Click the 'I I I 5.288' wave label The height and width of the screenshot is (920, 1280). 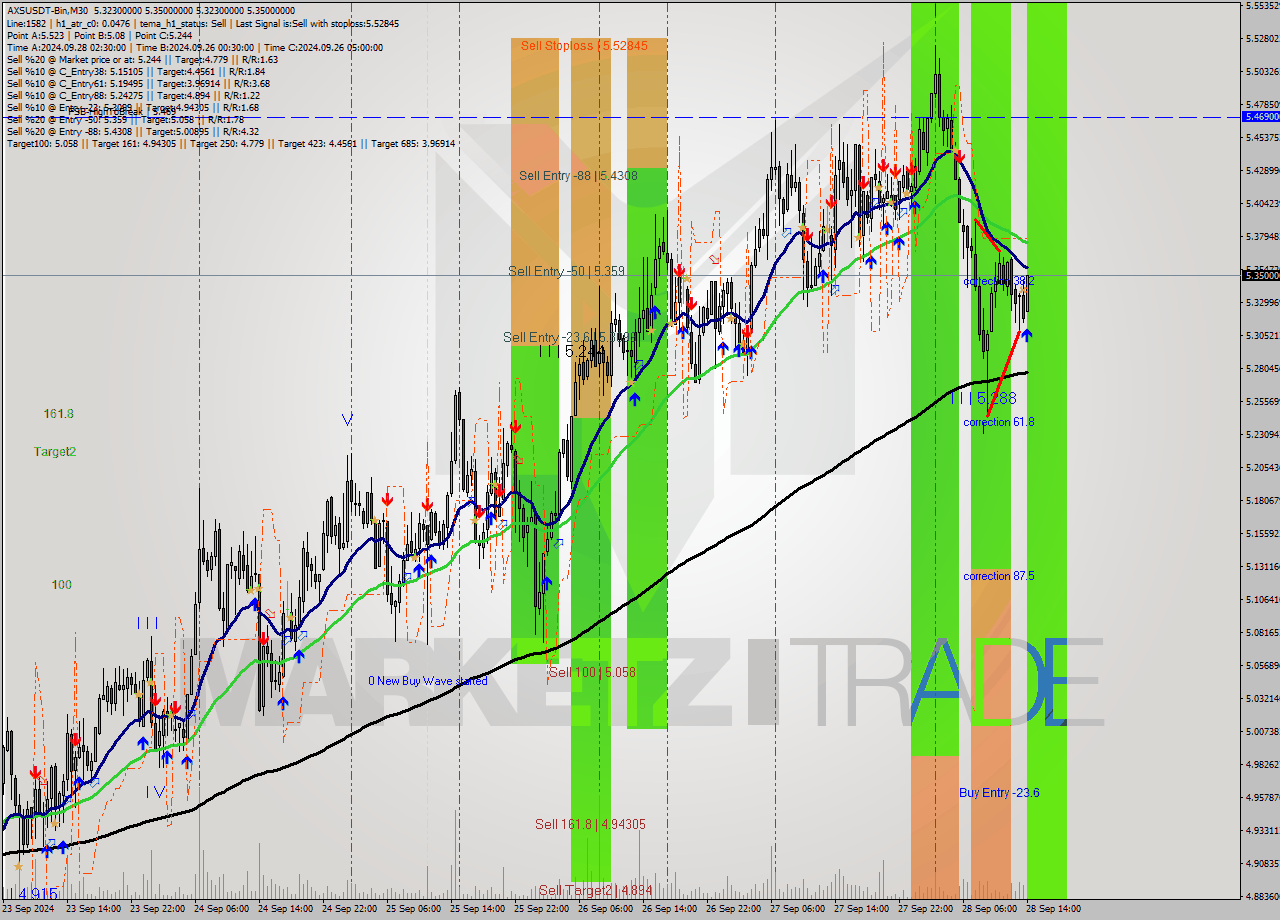983,398
